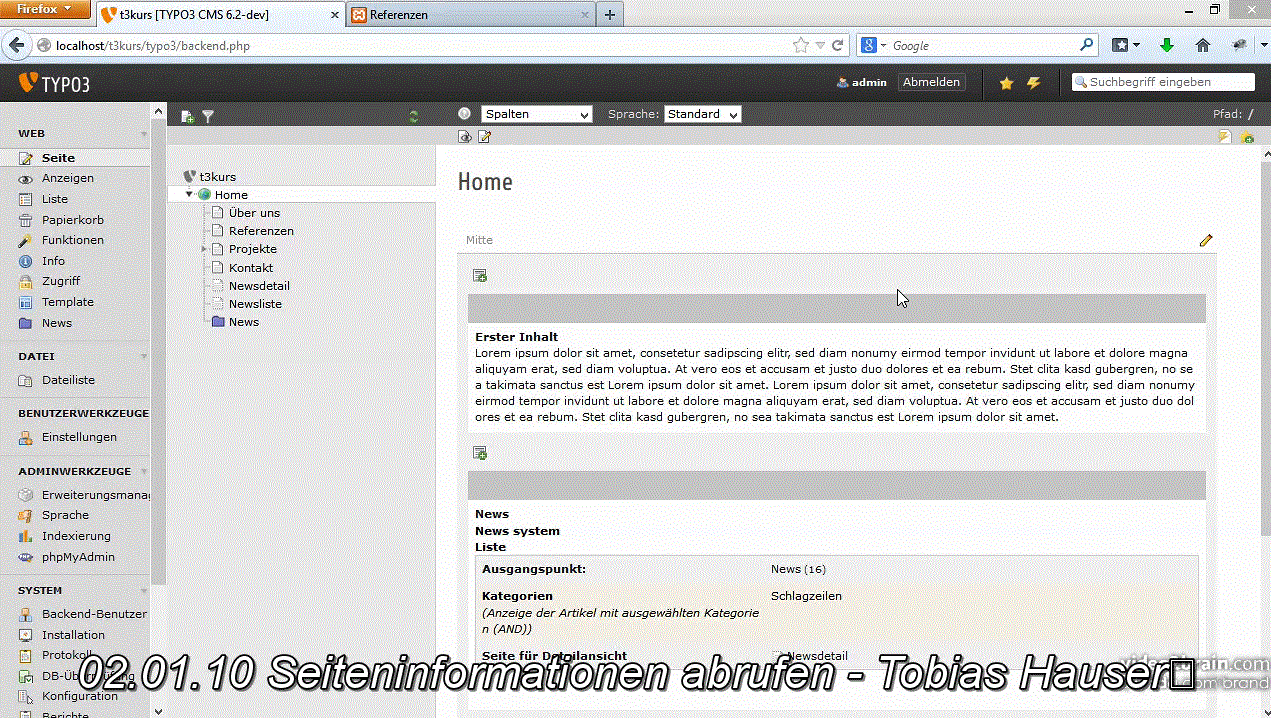Open the Liste module

[x=55, y=199]
